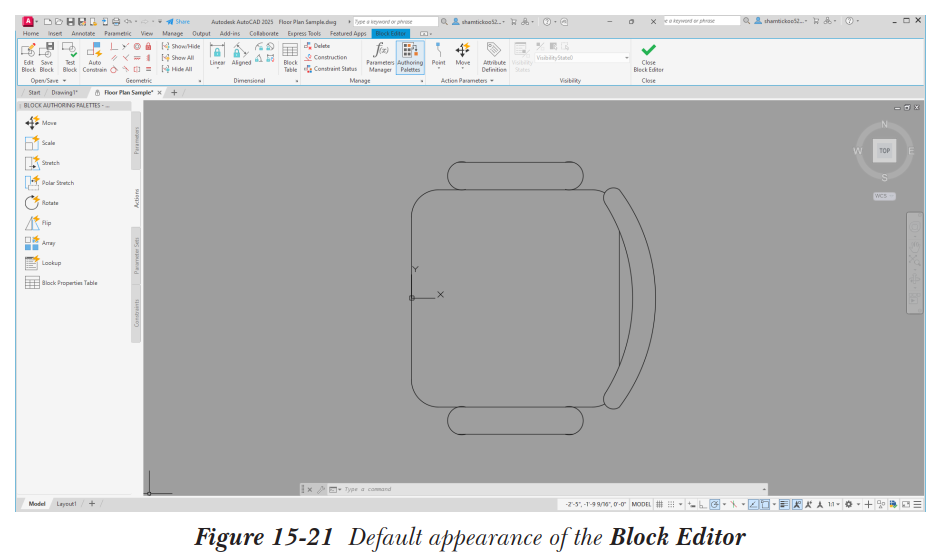Add a new drawing tab with plus
The height and width of the screenshot is (557, 937).
[174, 93]
